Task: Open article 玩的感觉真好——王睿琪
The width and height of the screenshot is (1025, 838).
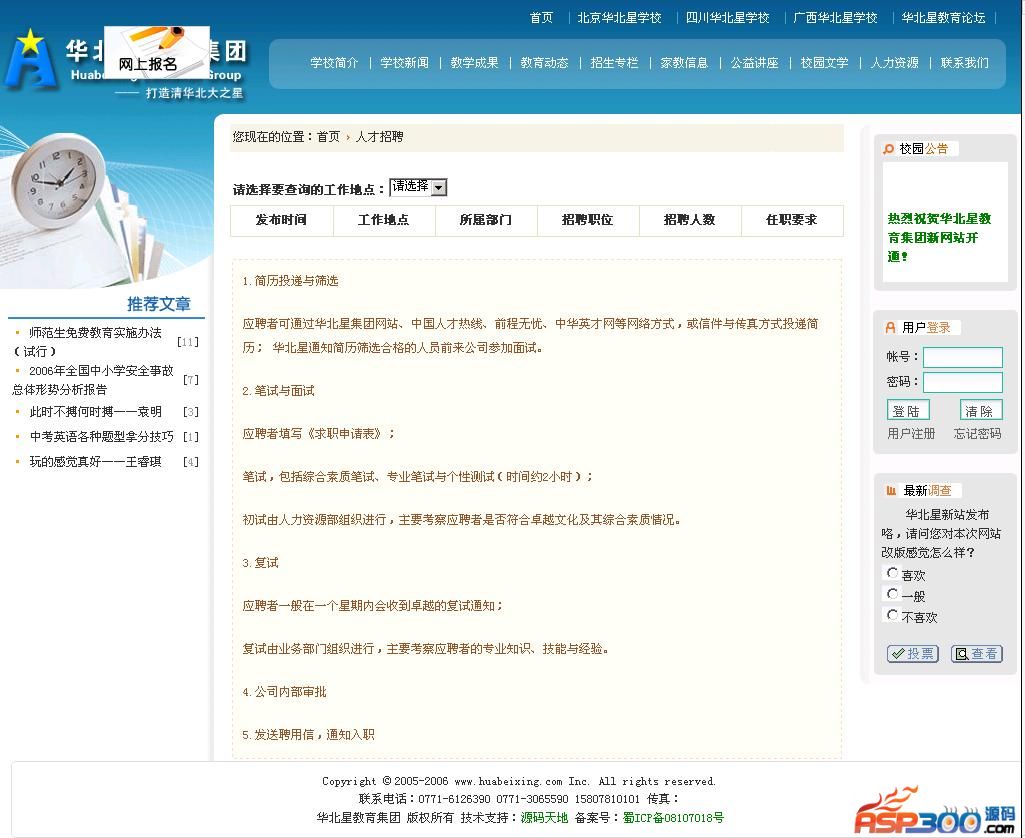Action: [x=95, y=461]
